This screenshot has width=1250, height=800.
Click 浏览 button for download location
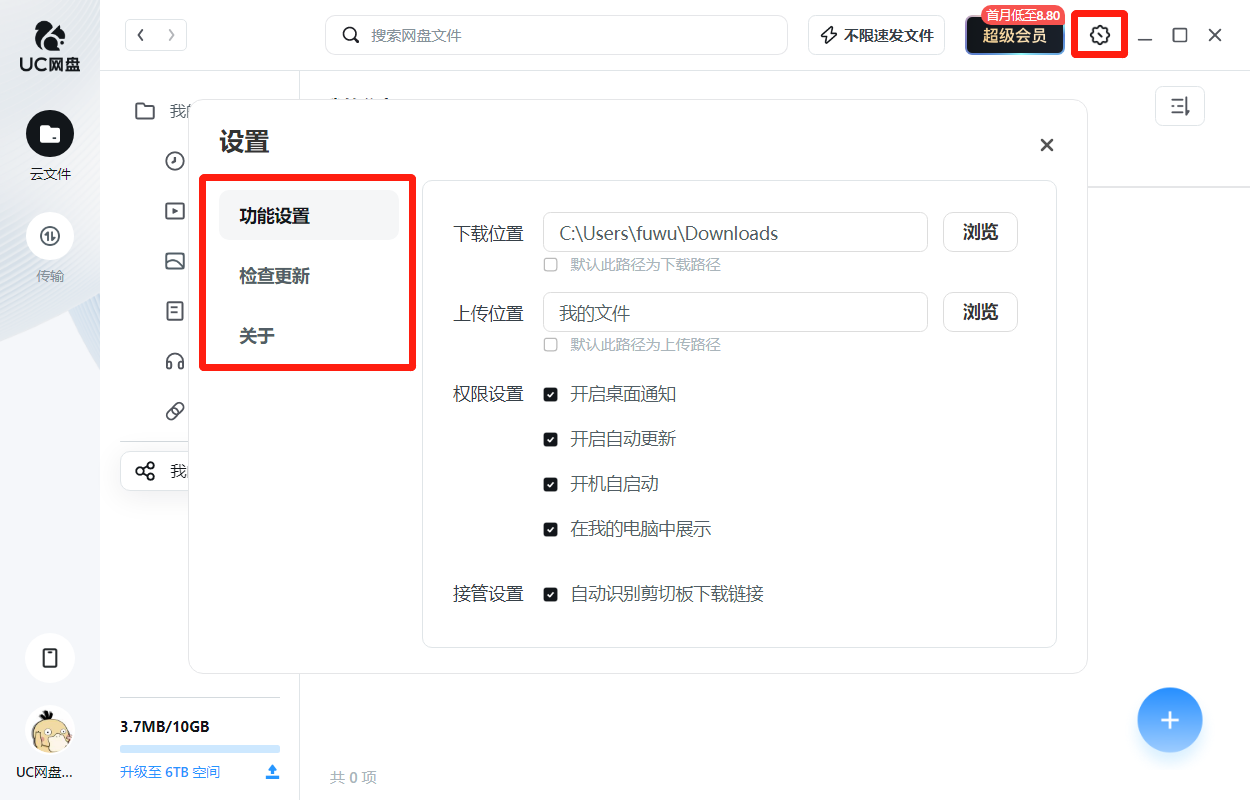pyautogui.click(x=980, y=232)
